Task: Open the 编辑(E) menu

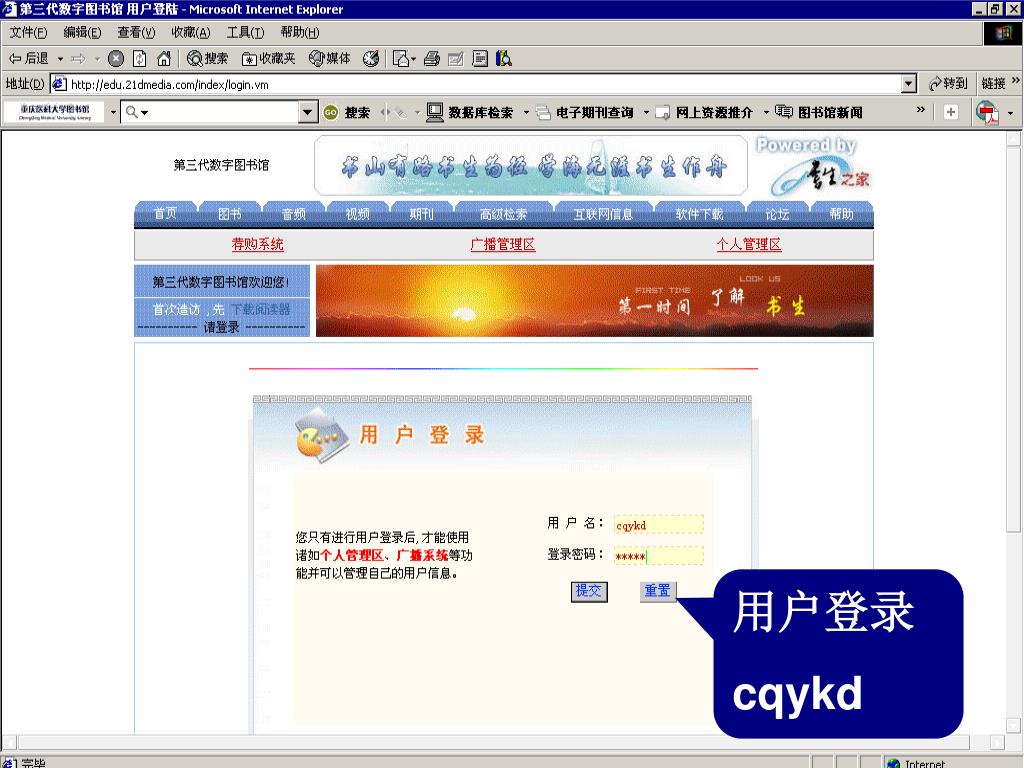Action: (x=82, y=32)
